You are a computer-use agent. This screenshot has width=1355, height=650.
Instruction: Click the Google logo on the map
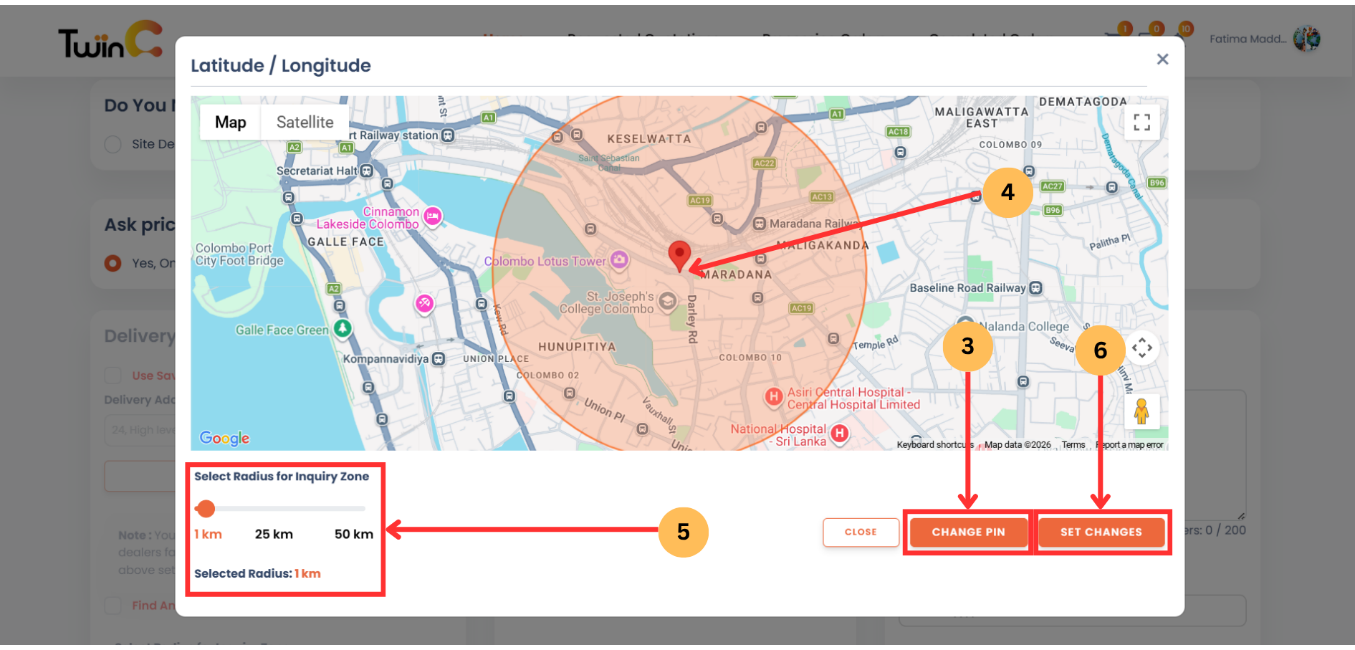click(223, 438)
